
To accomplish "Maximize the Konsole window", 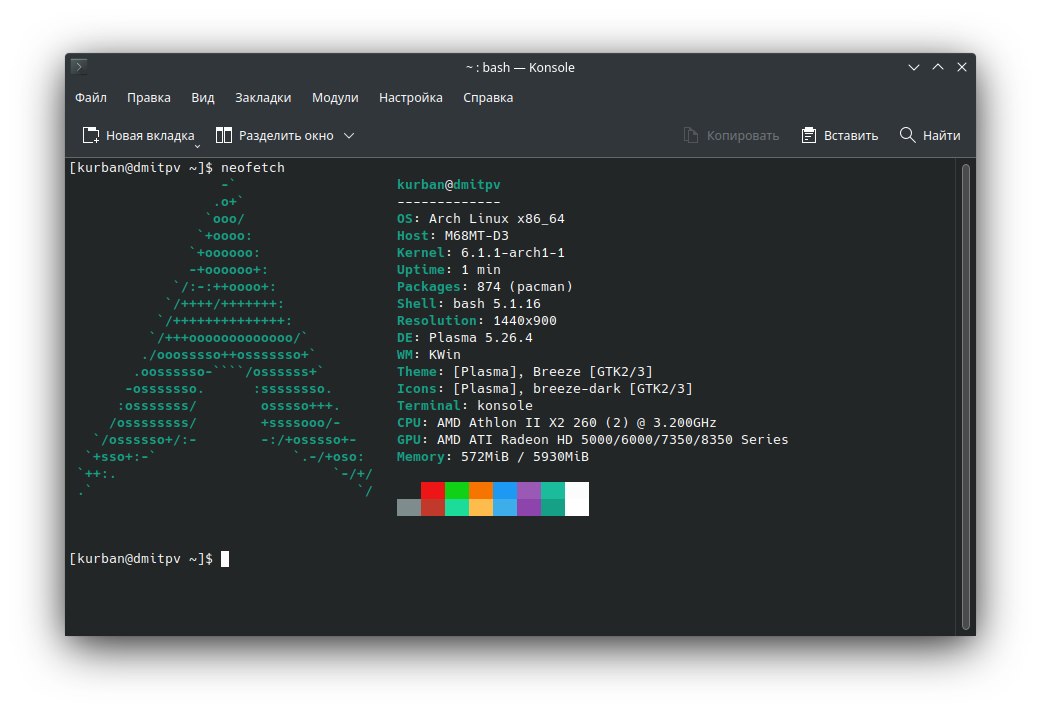I will [x=937, y=67].
